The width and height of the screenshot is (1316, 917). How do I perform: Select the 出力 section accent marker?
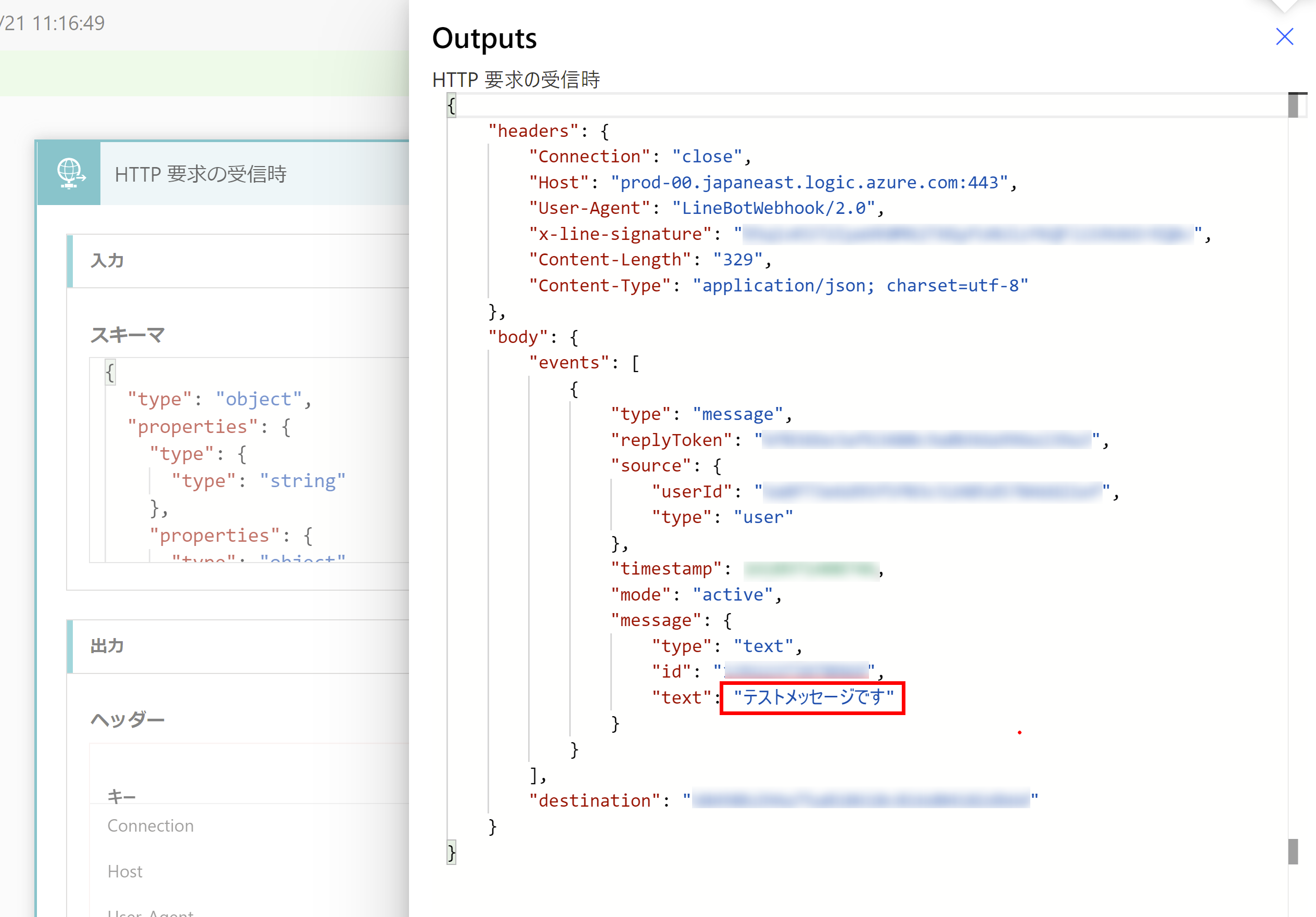point(70,646)
